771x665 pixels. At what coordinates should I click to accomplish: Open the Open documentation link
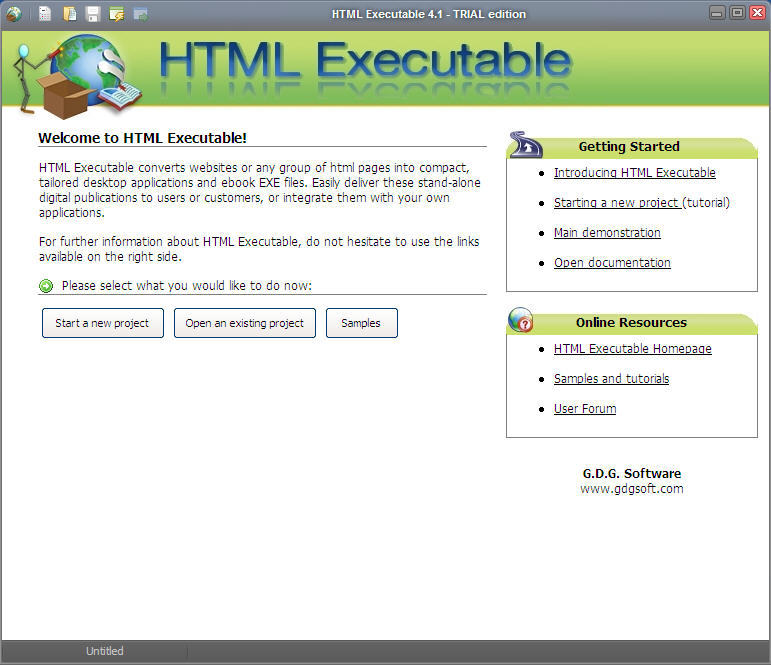click(x=612, y=263)
